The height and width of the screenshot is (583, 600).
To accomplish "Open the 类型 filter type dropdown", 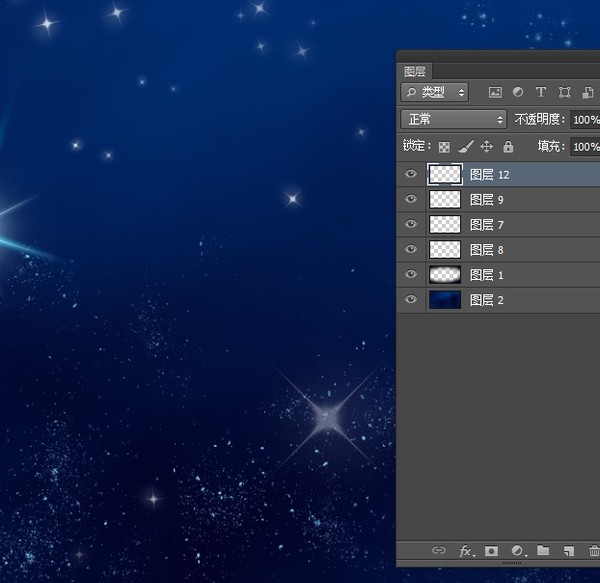I will pos(435,92).
